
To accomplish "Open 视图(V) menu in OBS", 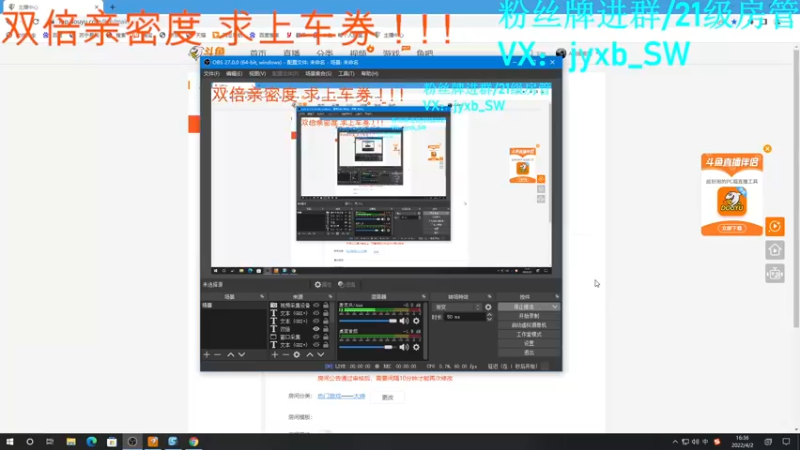I will pyautogui.click(x=257, y=74).
